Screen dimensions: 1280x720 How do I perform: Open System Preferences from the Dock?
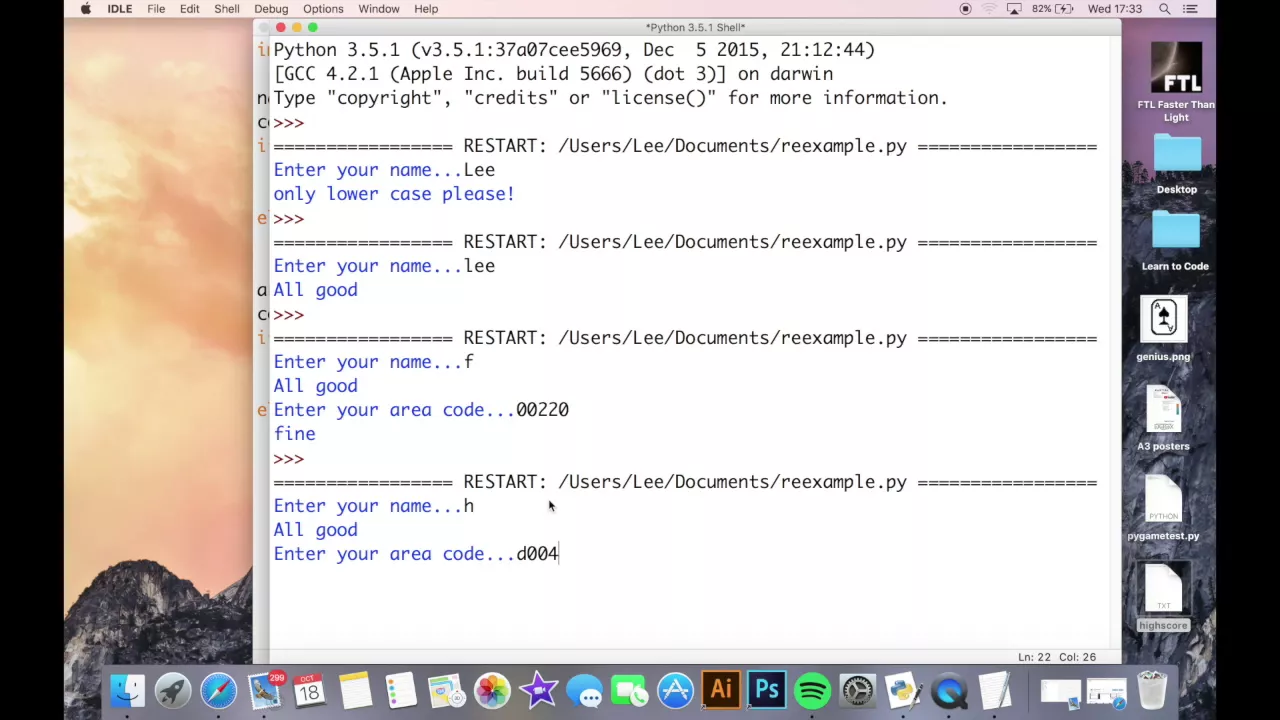pyautogui.click(x=858, y=691)
